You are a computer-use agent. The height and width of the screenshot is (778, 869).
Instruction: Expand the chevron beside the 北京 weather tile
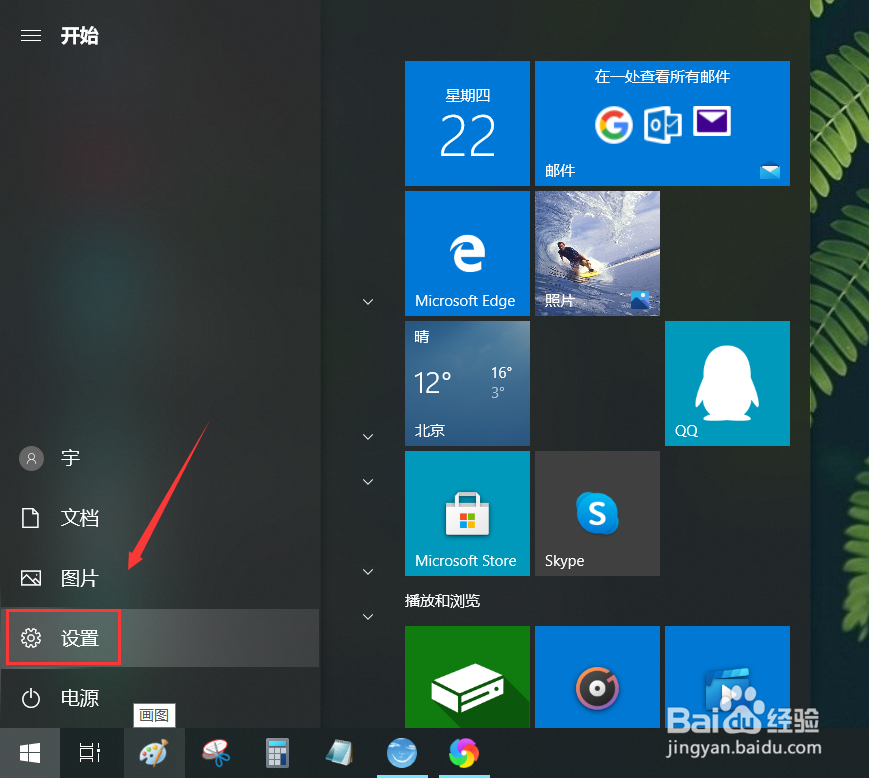pyautogui.click(x=367, y=437)
